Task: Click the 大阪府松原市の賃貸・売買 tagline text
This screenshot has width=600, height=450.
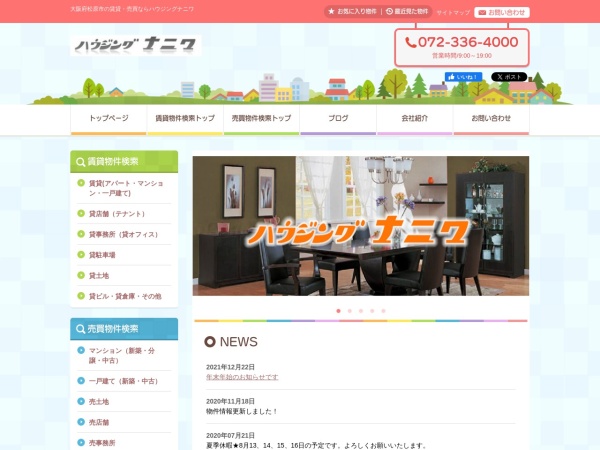Action: point(132,9)
